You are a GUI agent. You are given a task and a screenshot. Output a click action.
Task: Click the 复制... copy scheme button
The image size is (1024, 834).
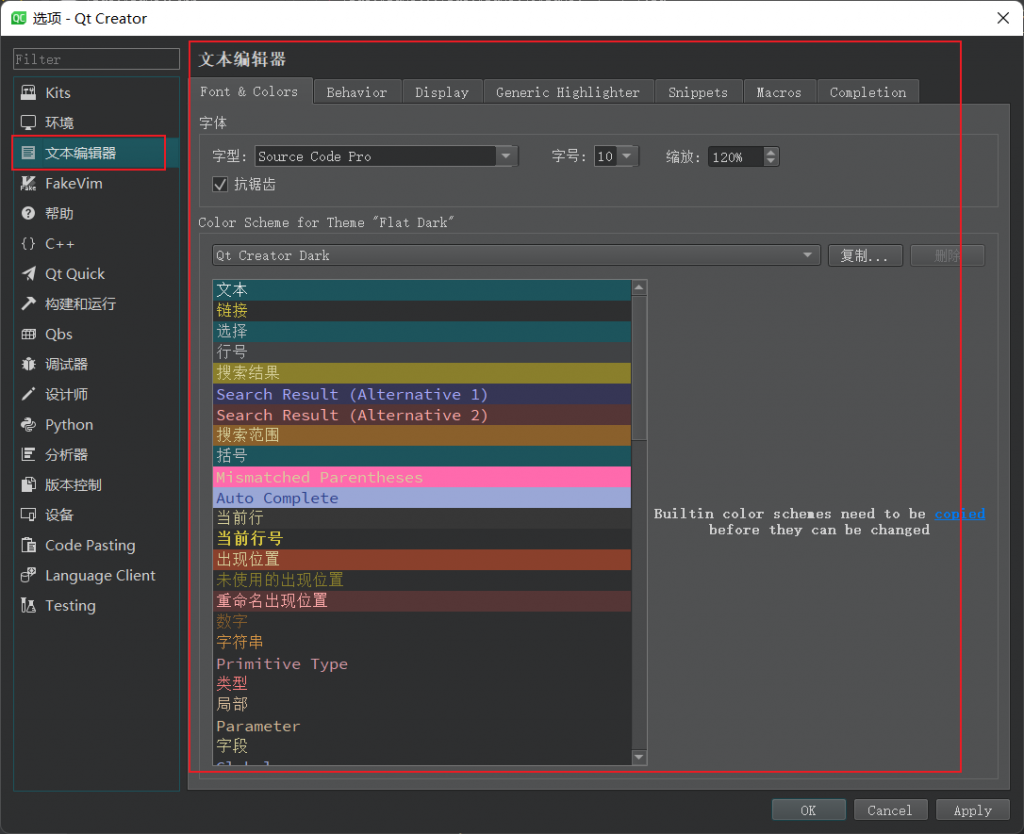click(x=865, y=255)
